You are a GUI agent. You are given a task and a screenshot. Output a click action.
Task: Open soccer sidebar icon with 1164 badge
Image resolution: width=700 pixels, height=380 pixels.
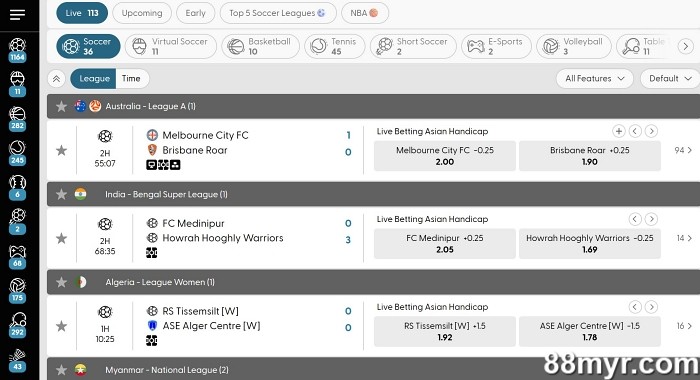coord(17,50)
